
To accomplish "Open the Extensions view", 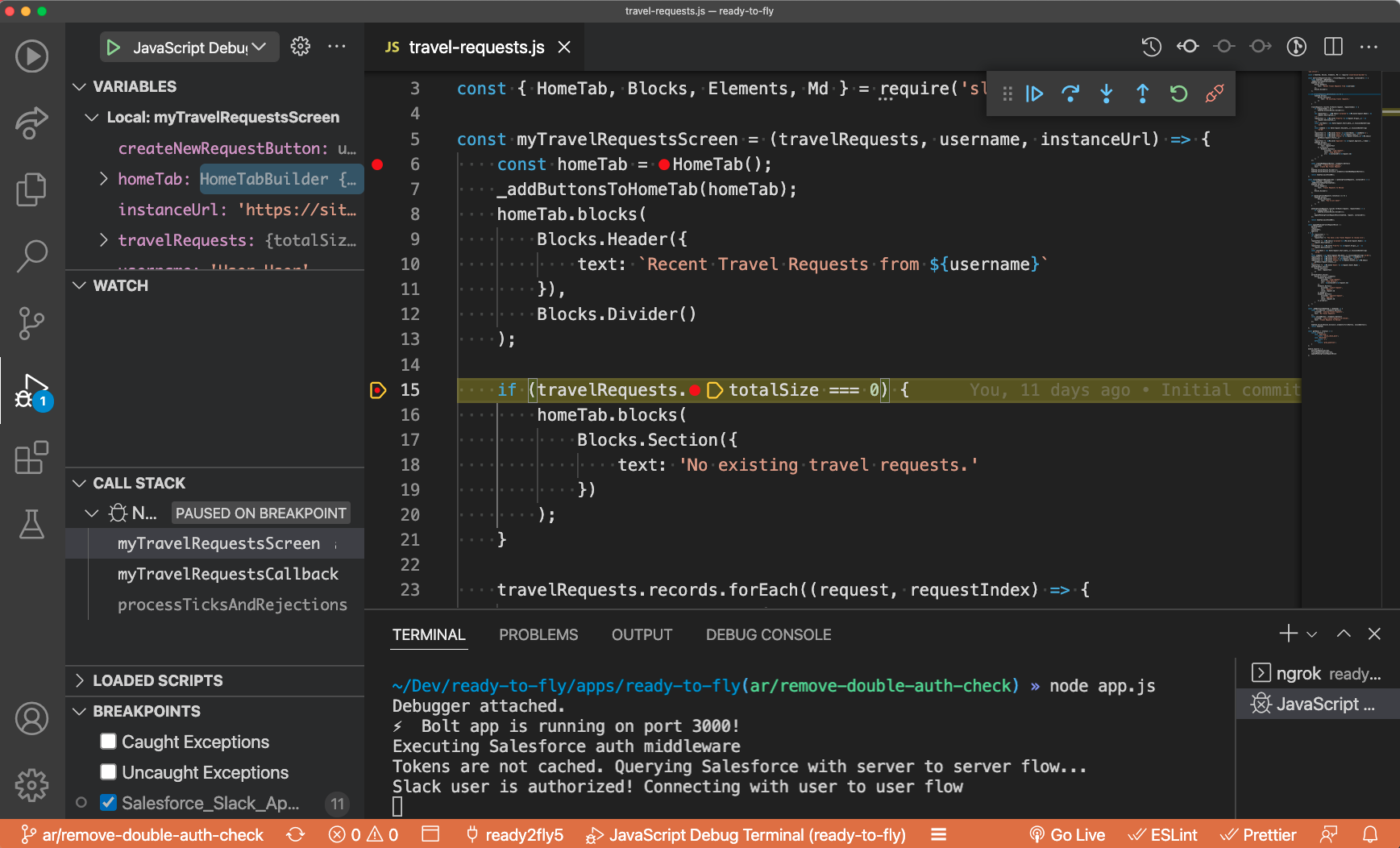I will (31, 458).
